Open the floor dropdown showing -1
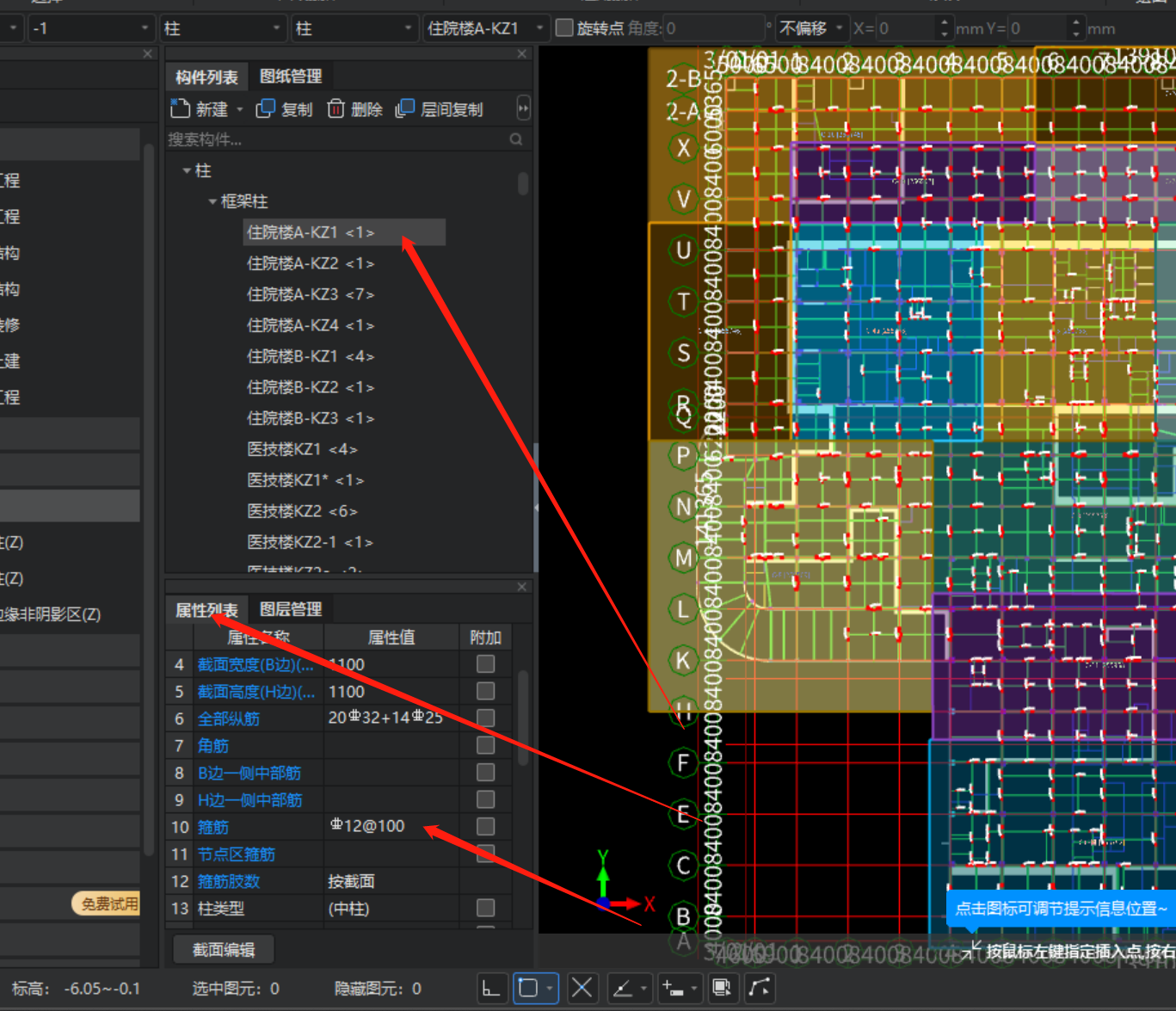1176x1011 pixels. [x=90, y=28]
